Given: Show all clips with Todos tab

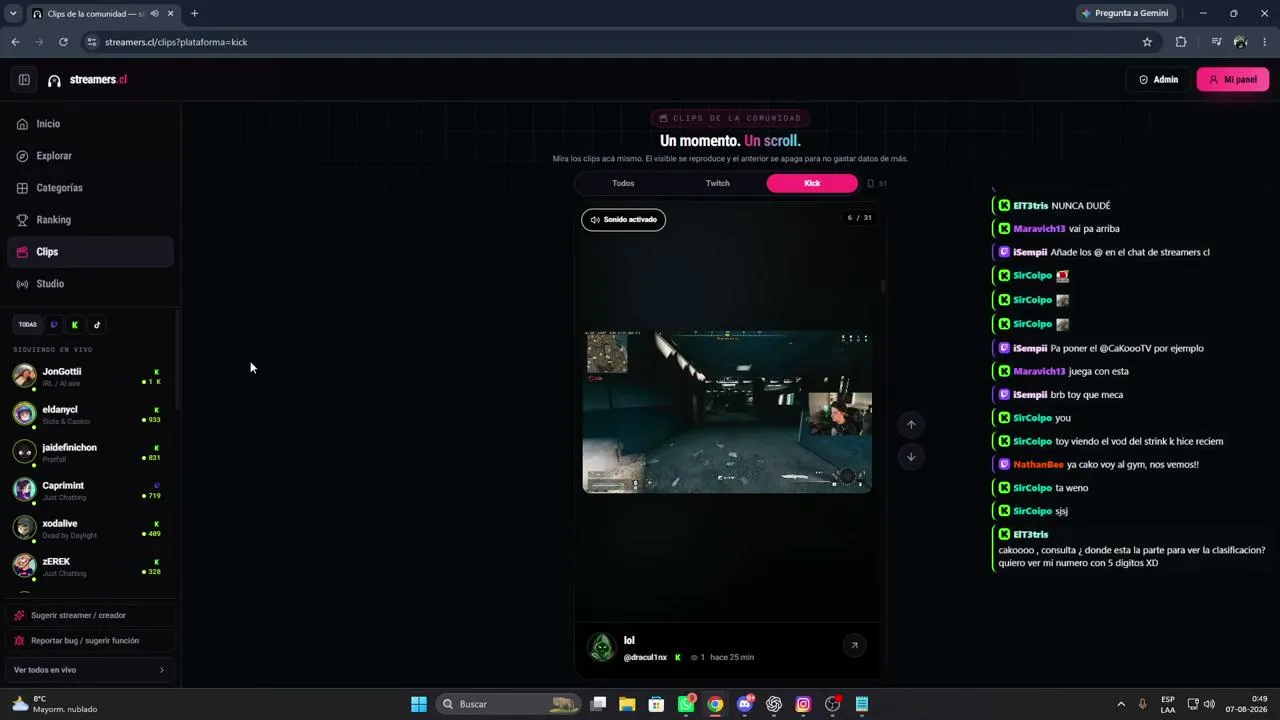Looking at the screenshot, I should 623,184.
